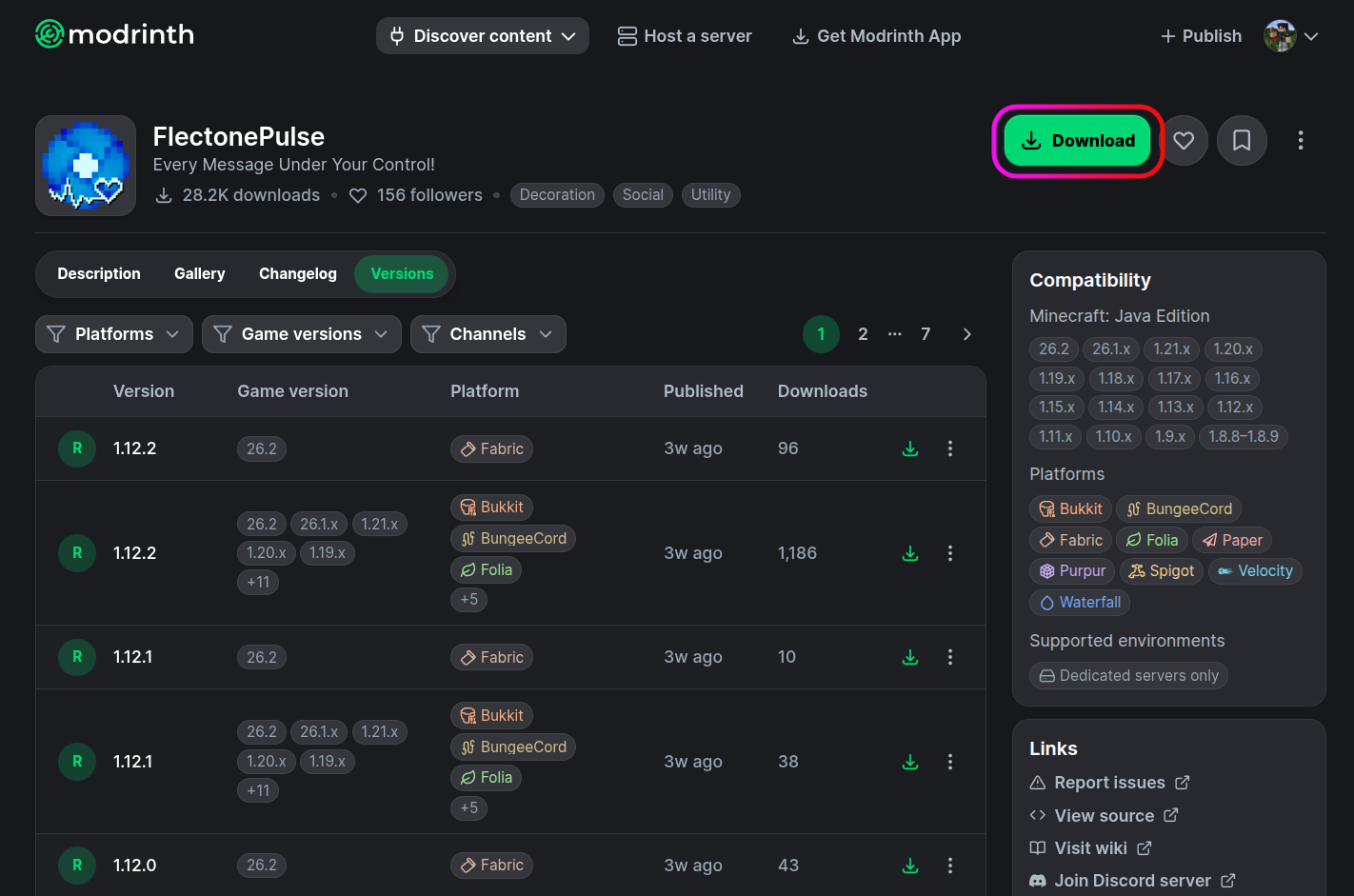Save project with the bookmark icon

coord(1242,141)
